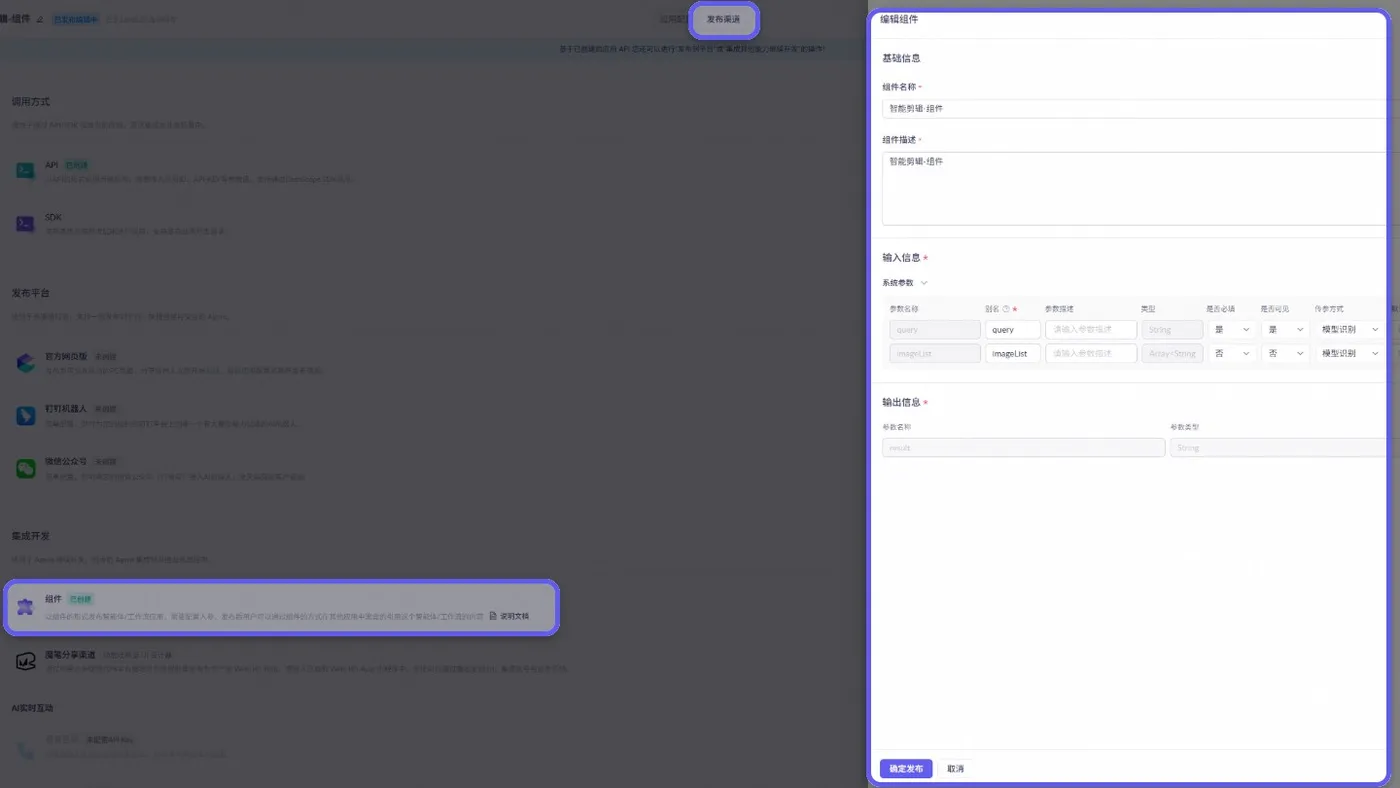Click the help icon next to 别名
Image resolution: width=1400 pixels, height=788 pixels.
point(1006,309)
